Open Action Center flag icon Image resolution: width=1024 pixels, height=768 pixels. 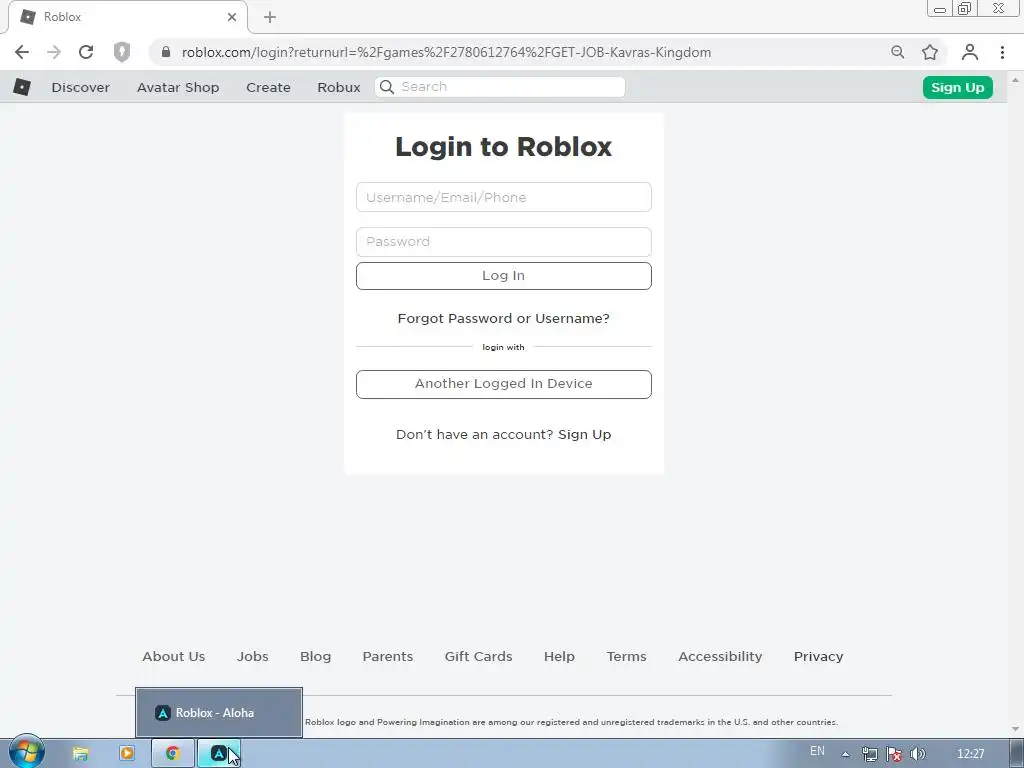pyautogui.click(x=894, y=754)
